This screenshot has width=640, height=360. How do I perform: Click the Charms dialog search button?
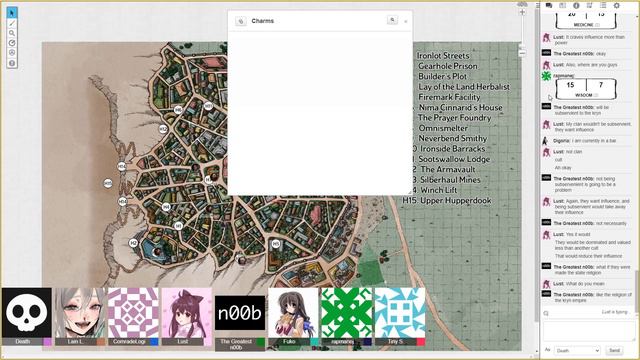pos(392,20)
